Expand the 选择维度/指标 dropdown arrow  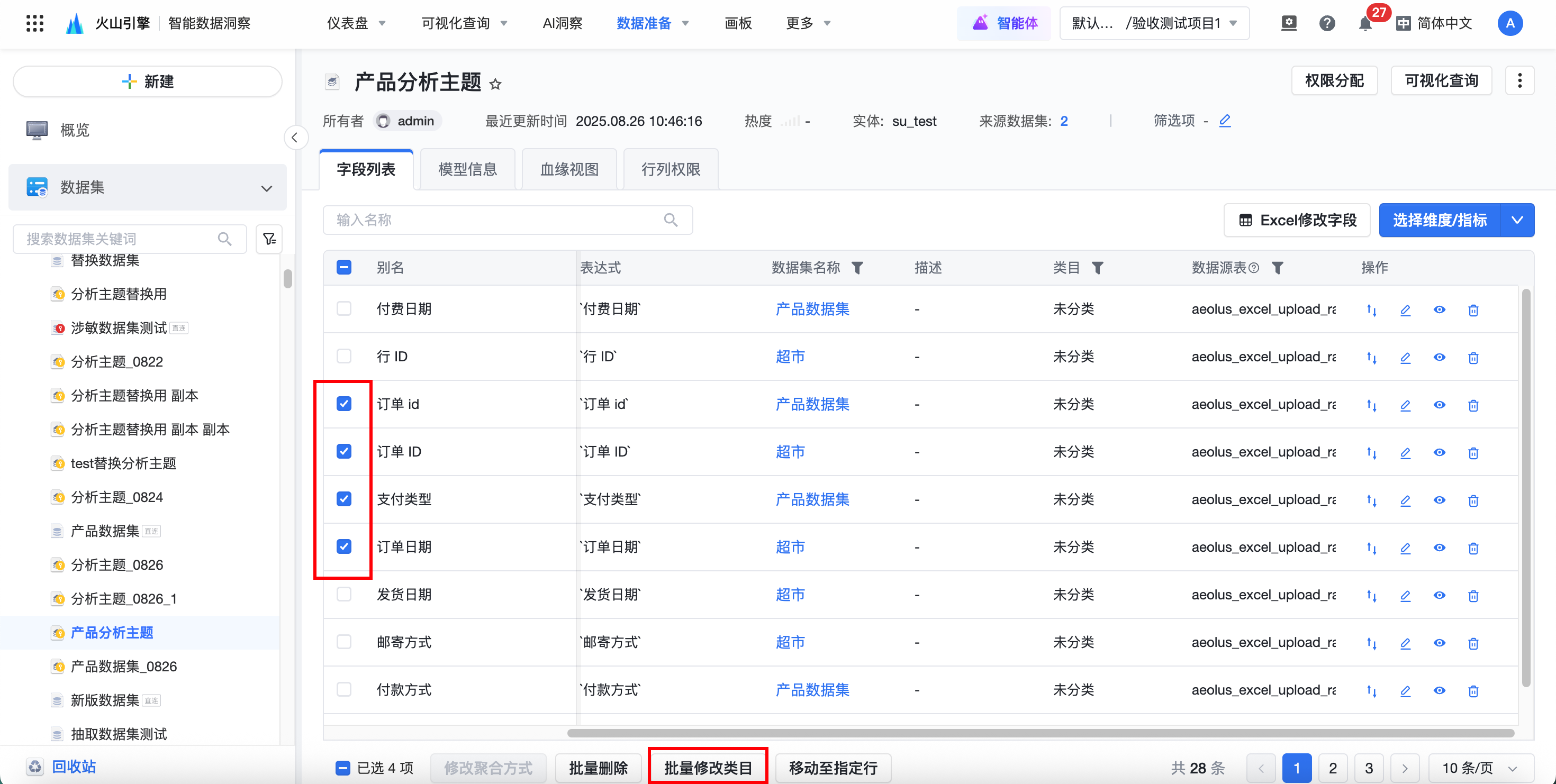coord(1517,220)
